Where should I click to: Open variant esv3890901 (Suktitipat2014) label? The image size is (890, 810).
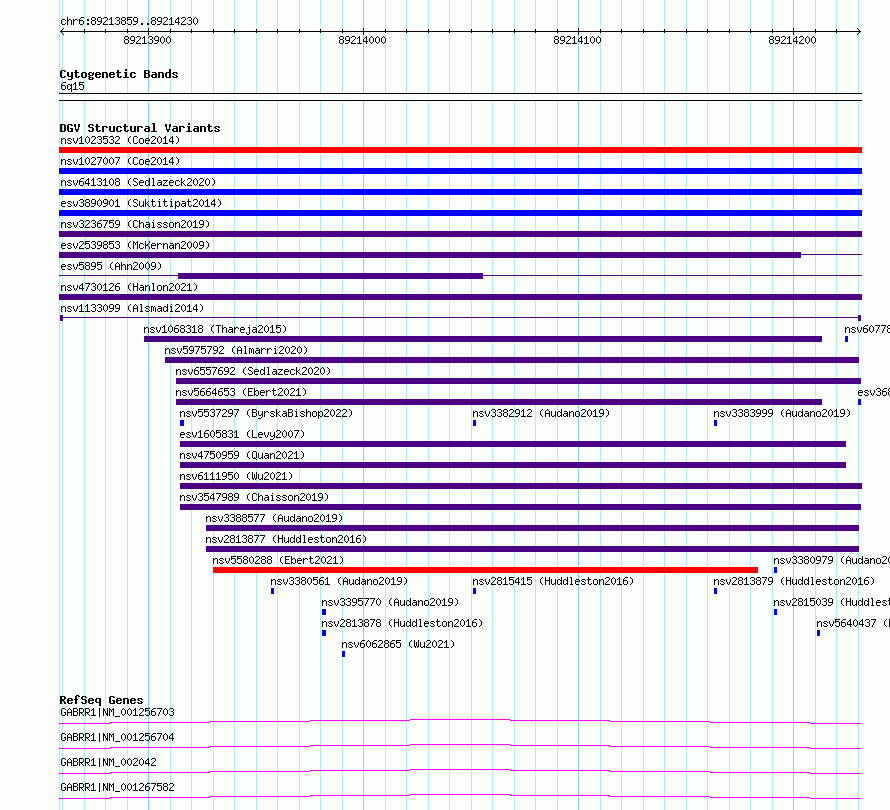(141, 203)
